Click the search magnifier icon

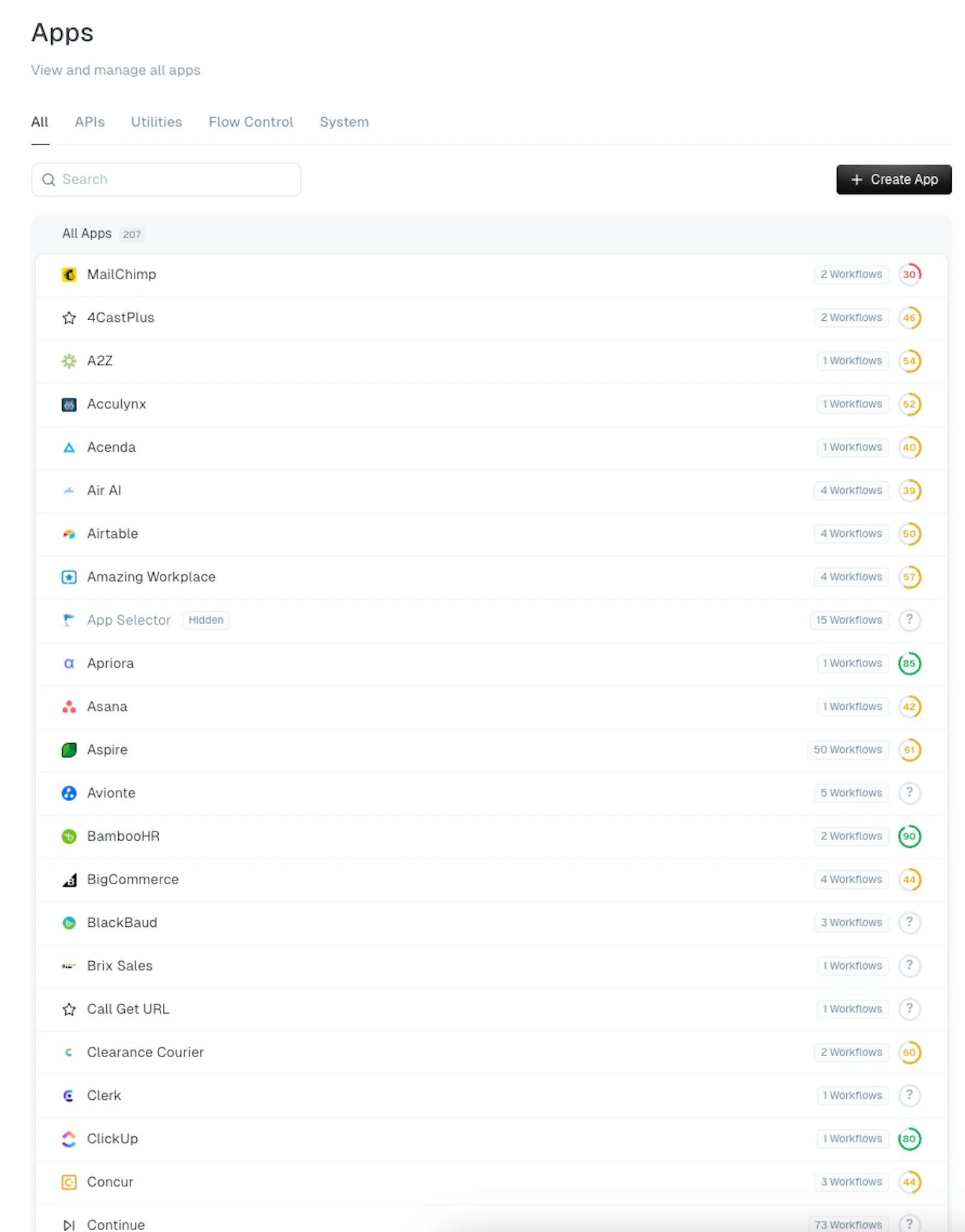pos(49,180)
